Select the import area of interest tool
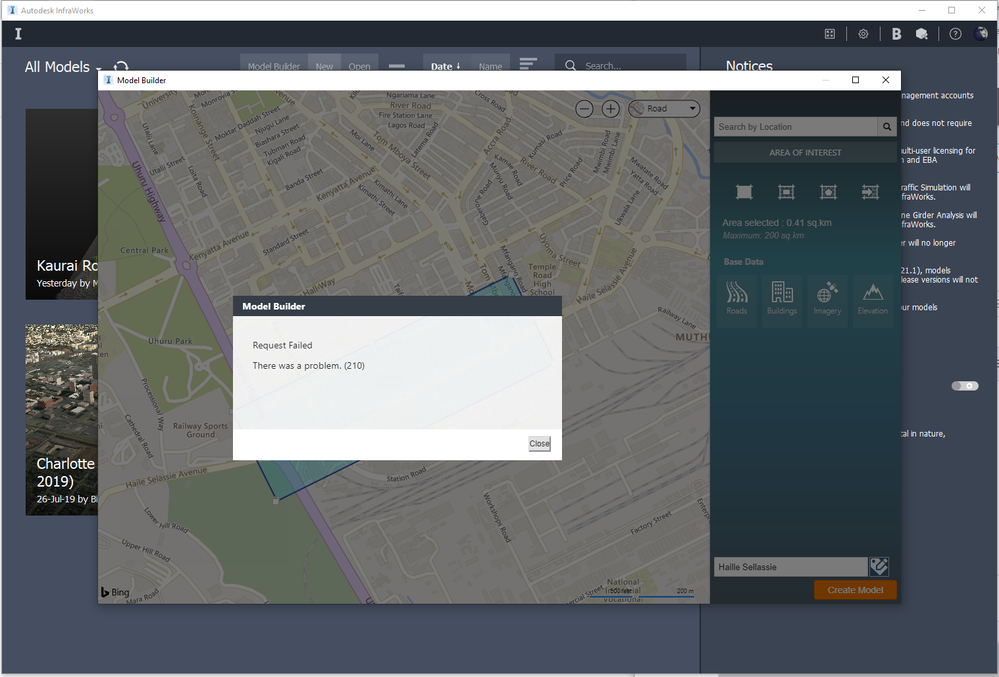 pos(870,192)
